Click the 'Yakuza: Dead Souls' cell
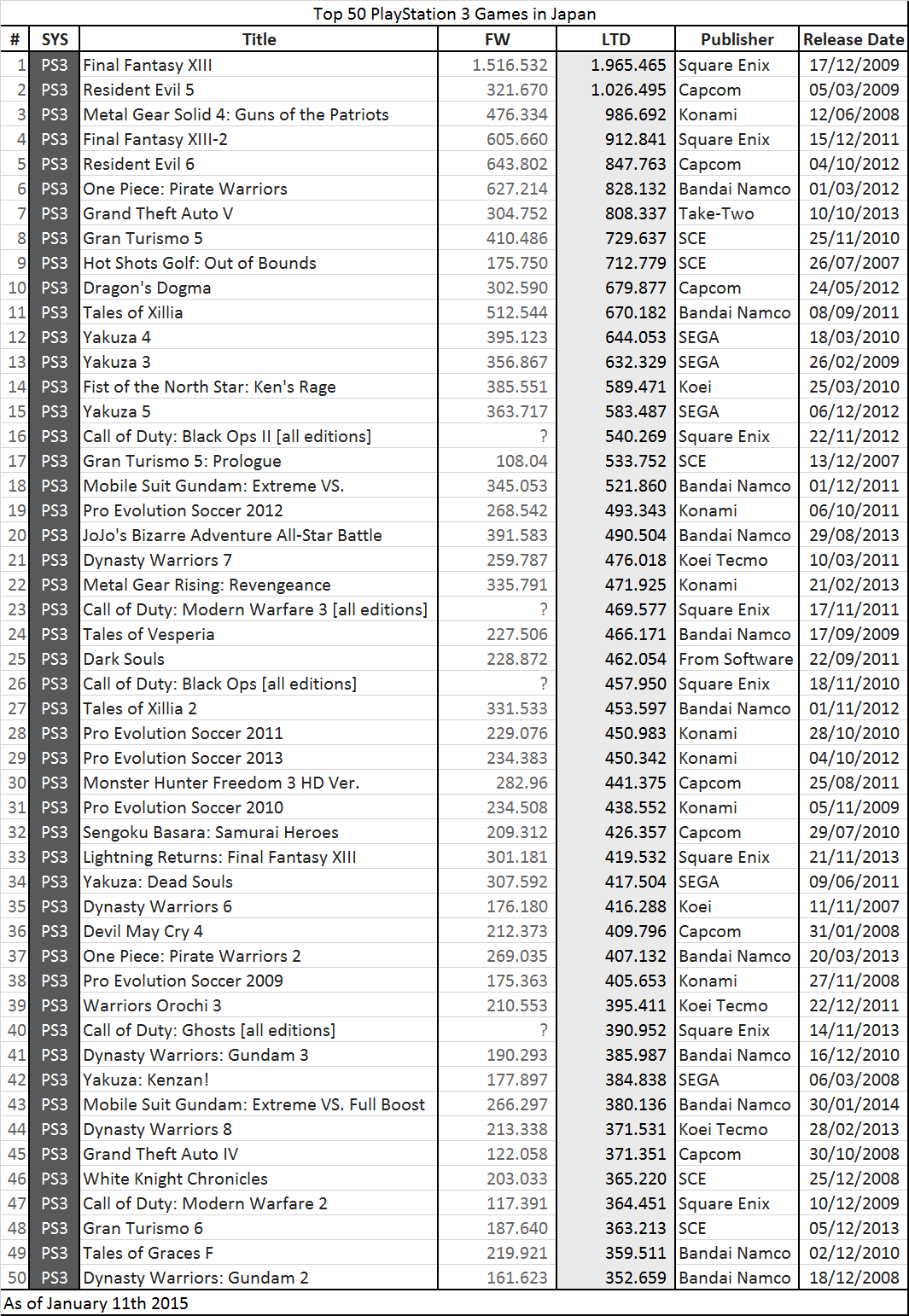The height and width of the screenshot is (1316, 909). click(259, 882)
